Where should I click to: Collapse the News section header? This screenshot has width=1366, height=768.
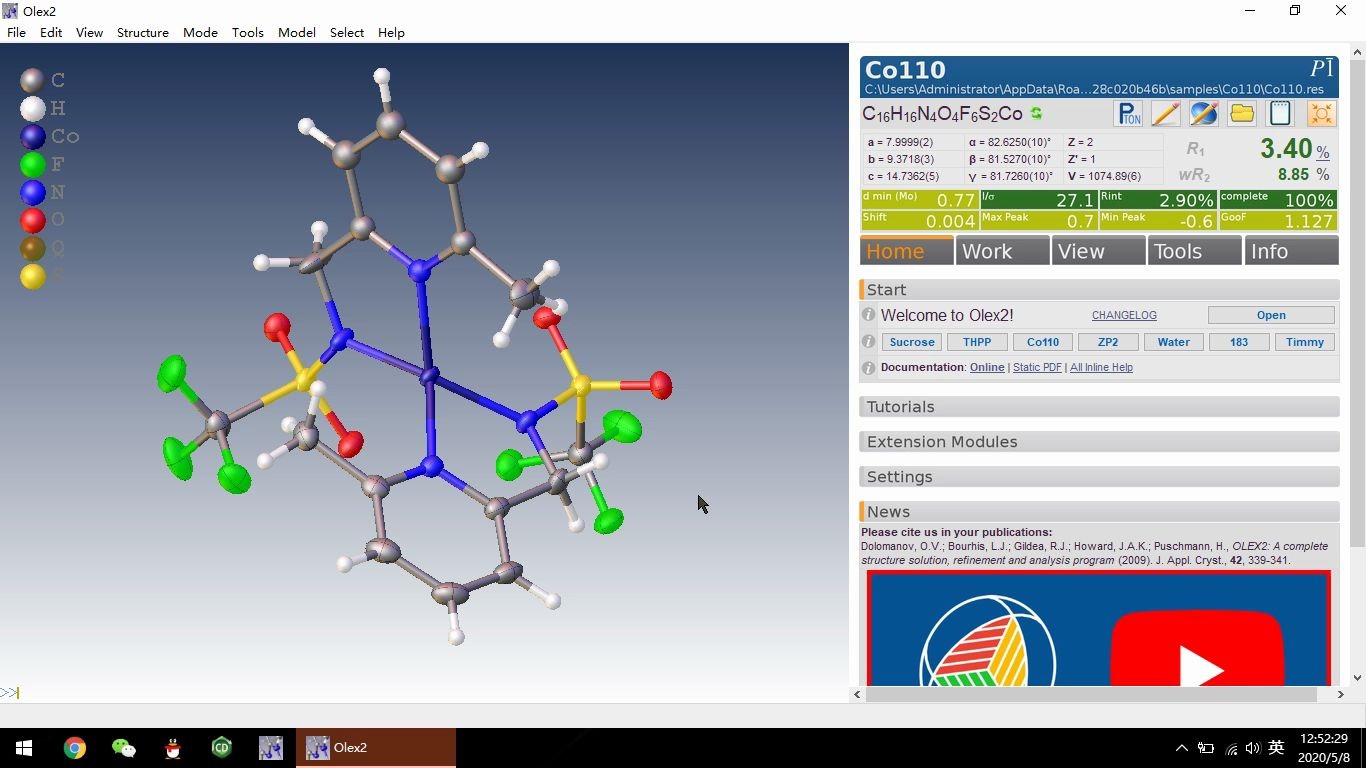(1099, 511)
